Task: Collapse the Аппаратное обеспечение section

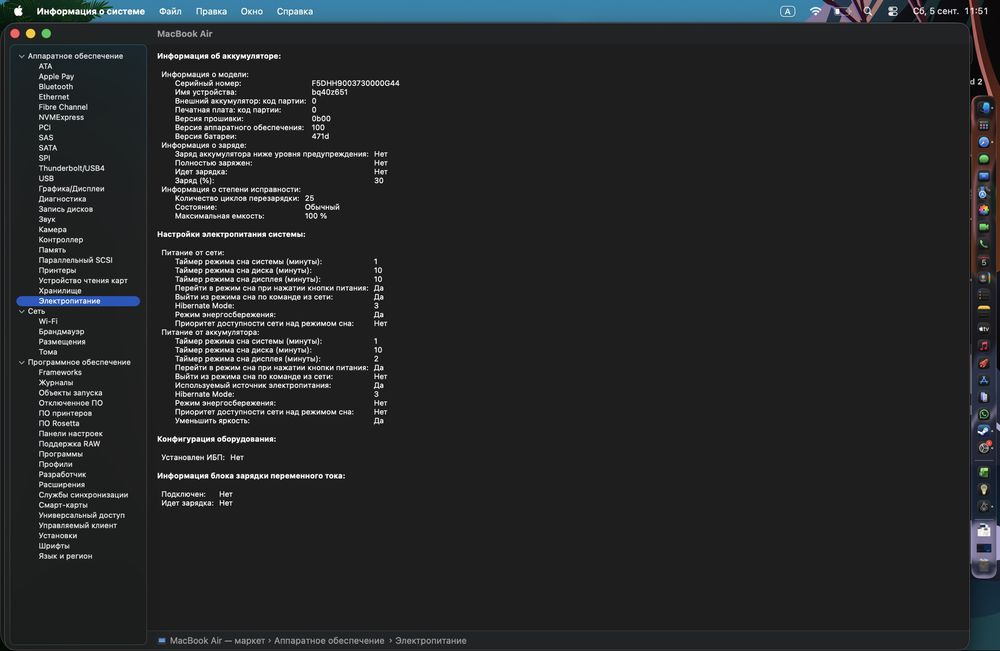Action: pos(22,56)
